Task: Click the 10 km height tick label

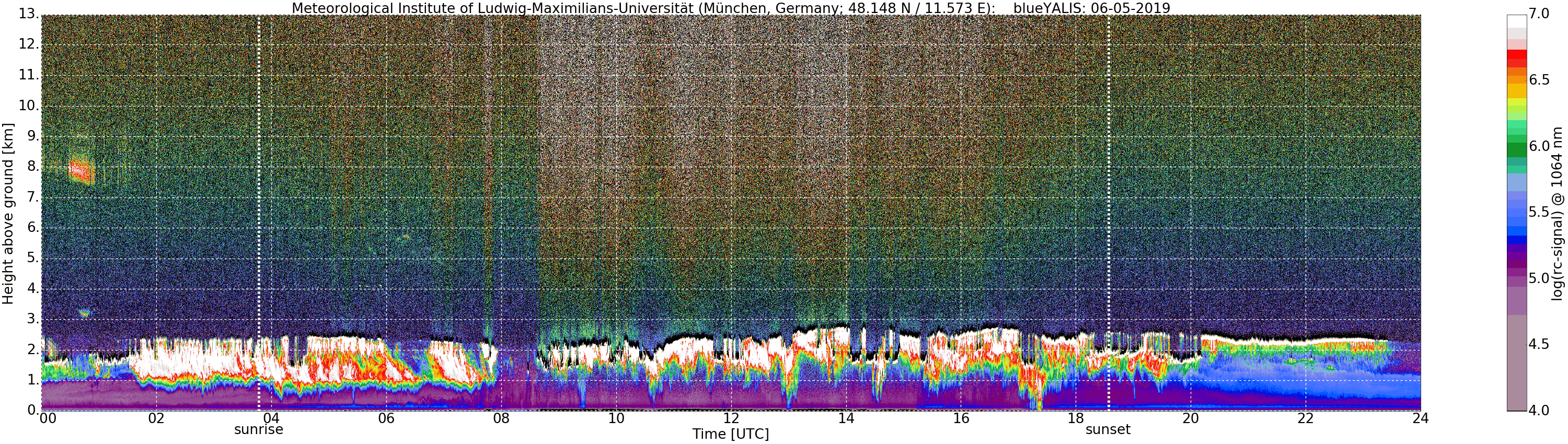Action: click(x=28, y=105)
